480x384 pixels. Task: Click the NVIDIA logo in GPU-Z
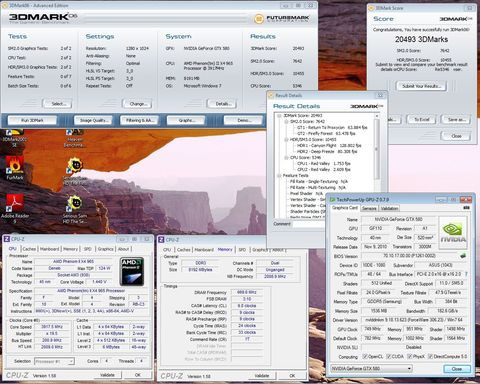[x=453, y=233]
